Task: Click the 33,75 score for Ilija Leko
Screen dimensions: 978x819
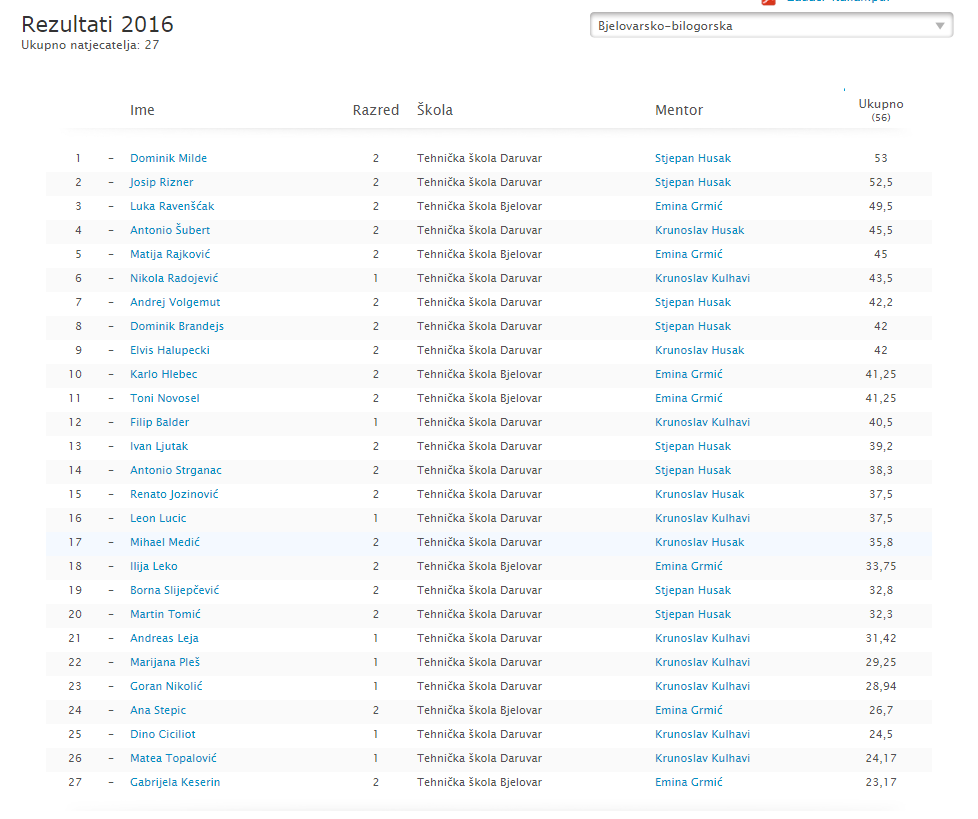Action: pyautogui.click(x=881, y=566)
